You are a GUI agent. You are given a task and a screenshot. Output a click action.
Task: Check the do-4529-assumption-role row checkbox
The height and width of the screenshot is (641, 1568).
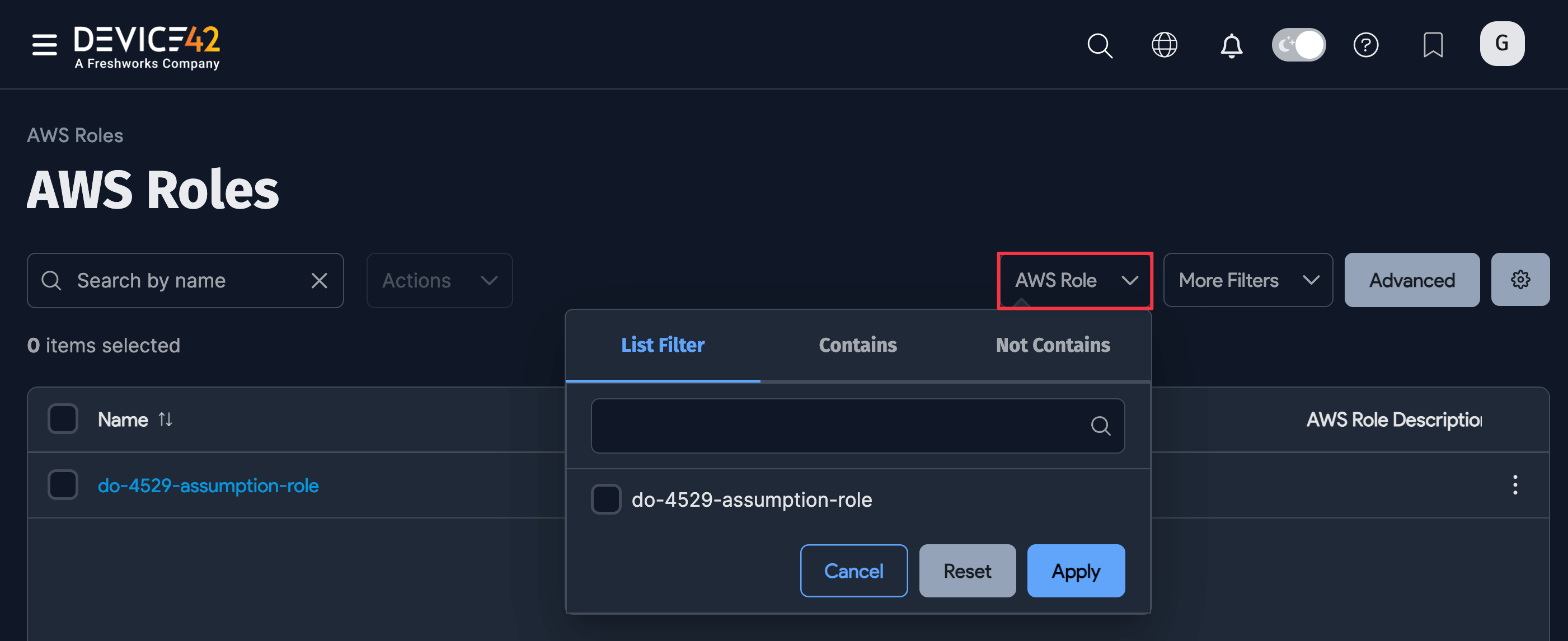coord(63,485)
